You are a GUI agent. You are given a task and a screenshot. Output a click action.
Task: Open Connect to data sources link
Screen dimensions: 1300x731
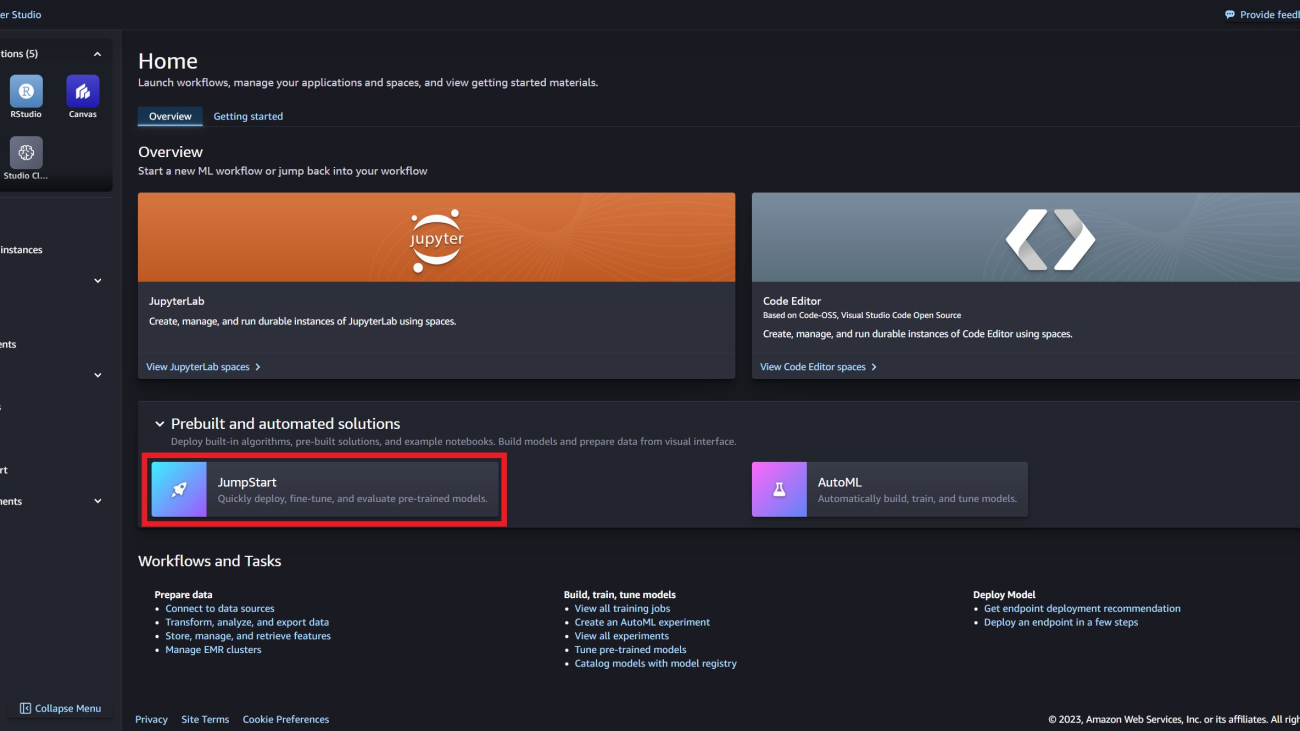(x=220, y=608)
